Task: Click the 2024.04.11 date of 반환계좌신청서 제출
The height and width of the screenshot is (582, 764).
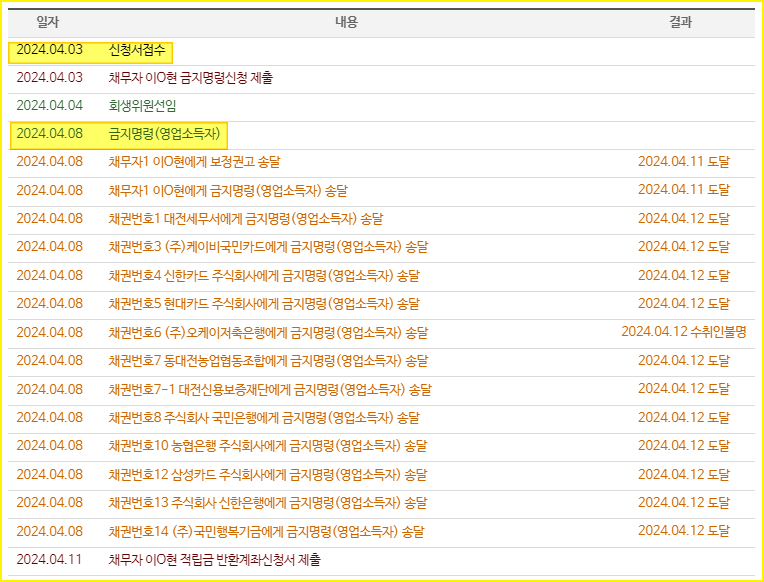Action: [x=49, y=560]
